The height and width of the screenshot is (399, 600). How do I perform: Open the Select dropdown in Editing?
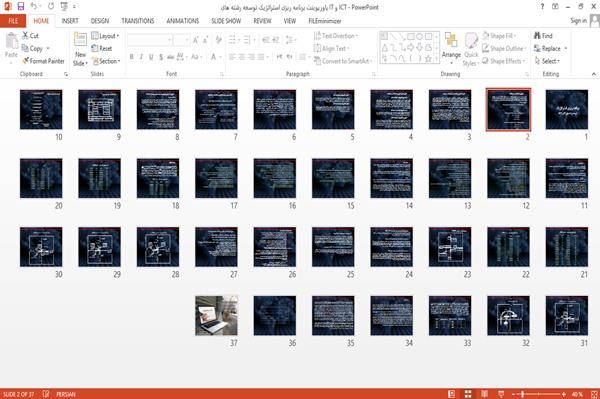[x=547, y=61]
